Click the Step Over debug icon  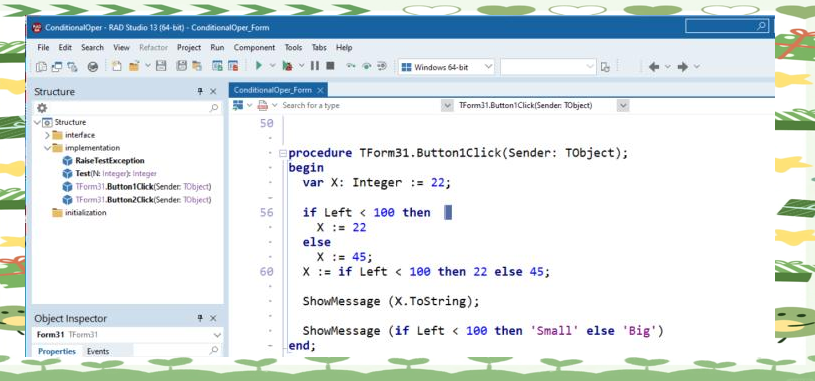[x=351, y=66]
